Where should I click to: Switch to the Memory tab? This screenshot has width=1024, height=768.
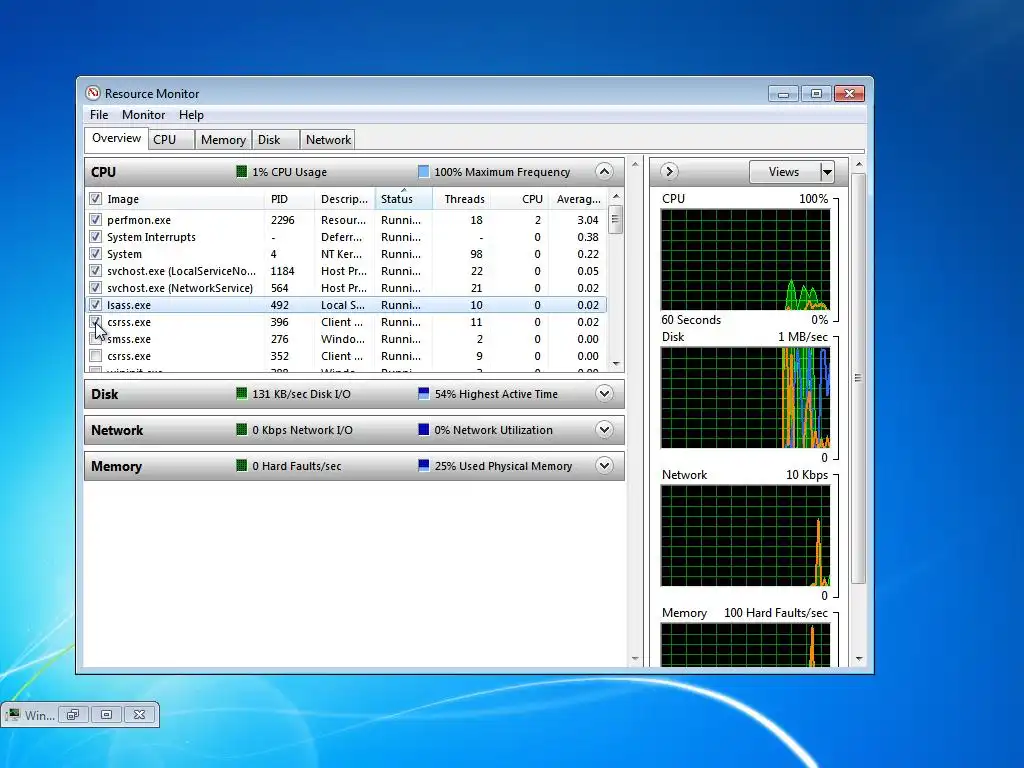[x=223, y=140]
